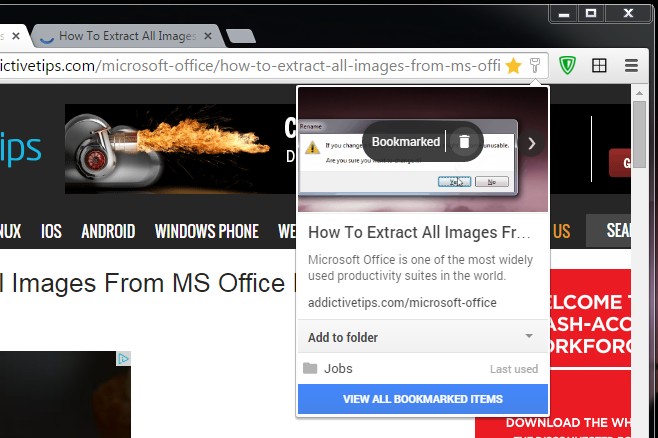The height and width of the screenshot is (438, 658).
Task: Click the key-shaped icon in the address bar
Action: pyautogui.click(x=535, y=65)
